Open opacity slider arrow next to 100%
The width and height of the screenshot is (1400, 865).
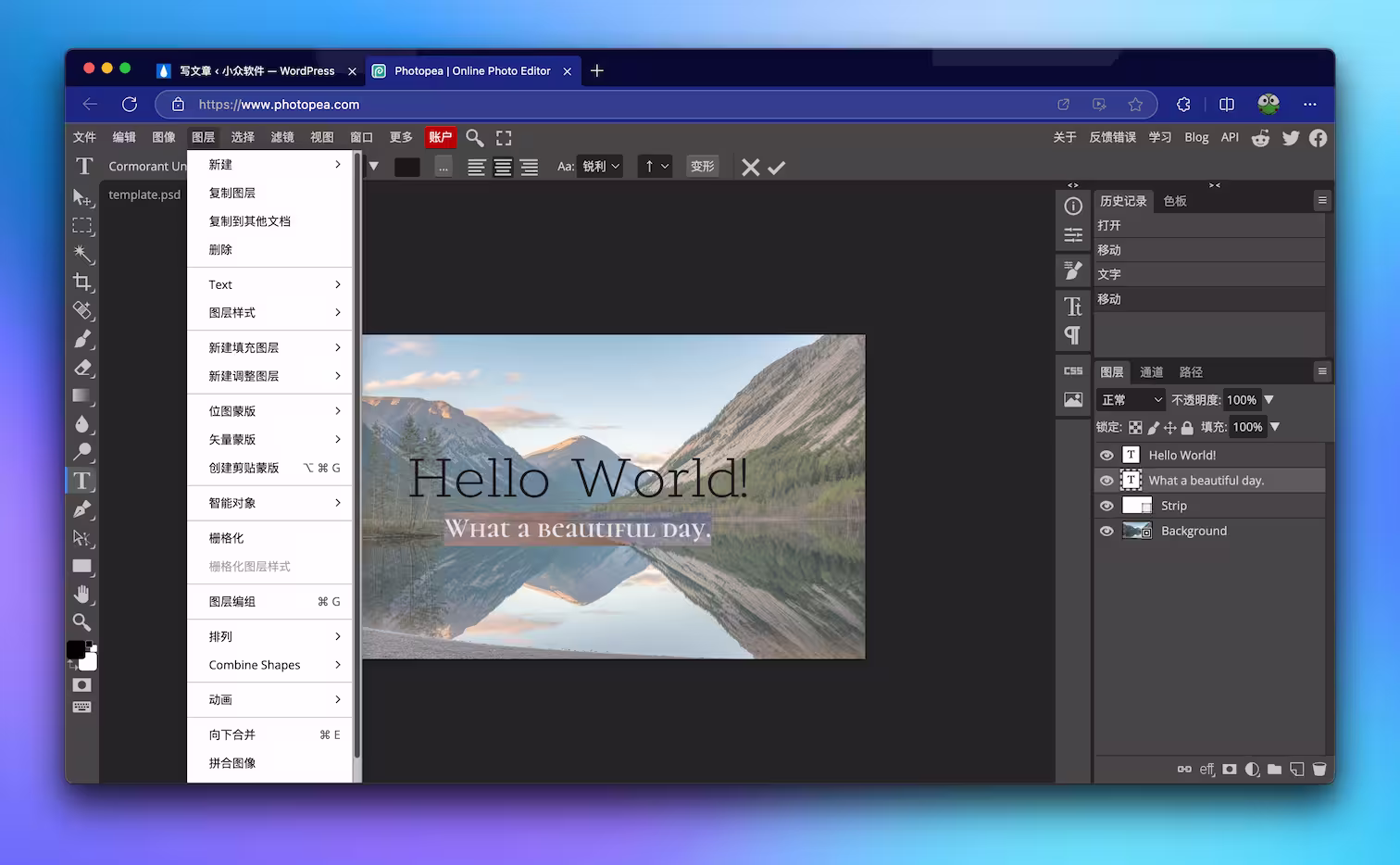click(x=1269, y=400)
